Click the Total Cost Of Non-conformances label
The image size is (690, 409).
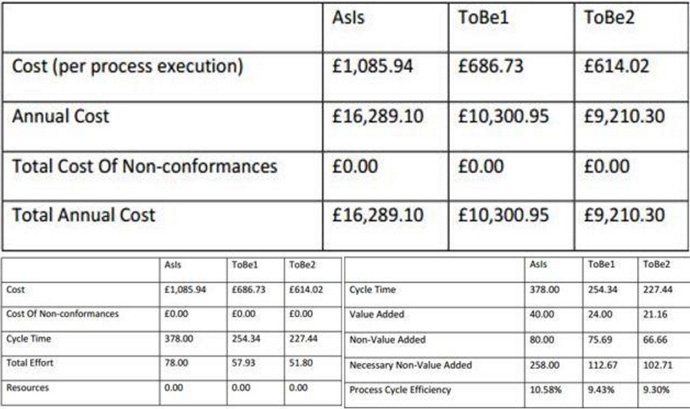tap(145, 166)
